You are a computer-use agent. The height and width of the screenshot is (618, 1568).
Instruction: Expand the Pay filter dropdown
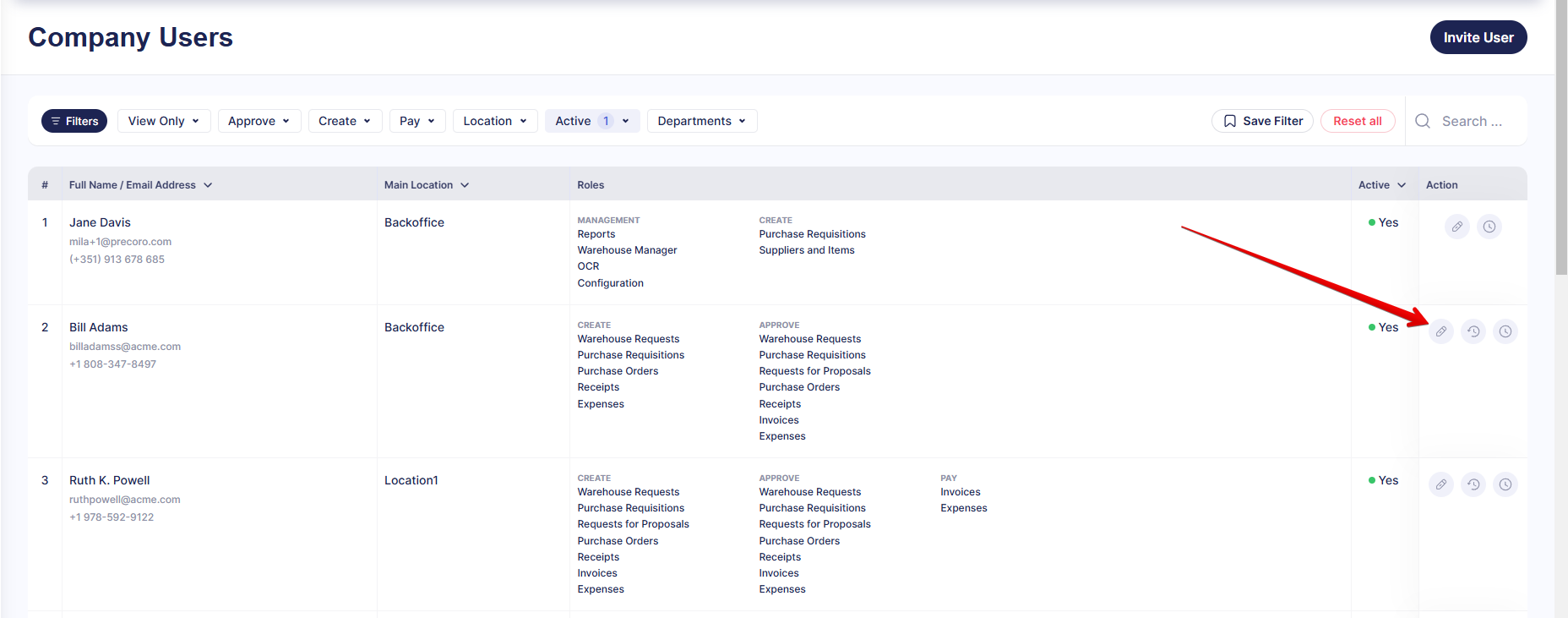[417, 121]
